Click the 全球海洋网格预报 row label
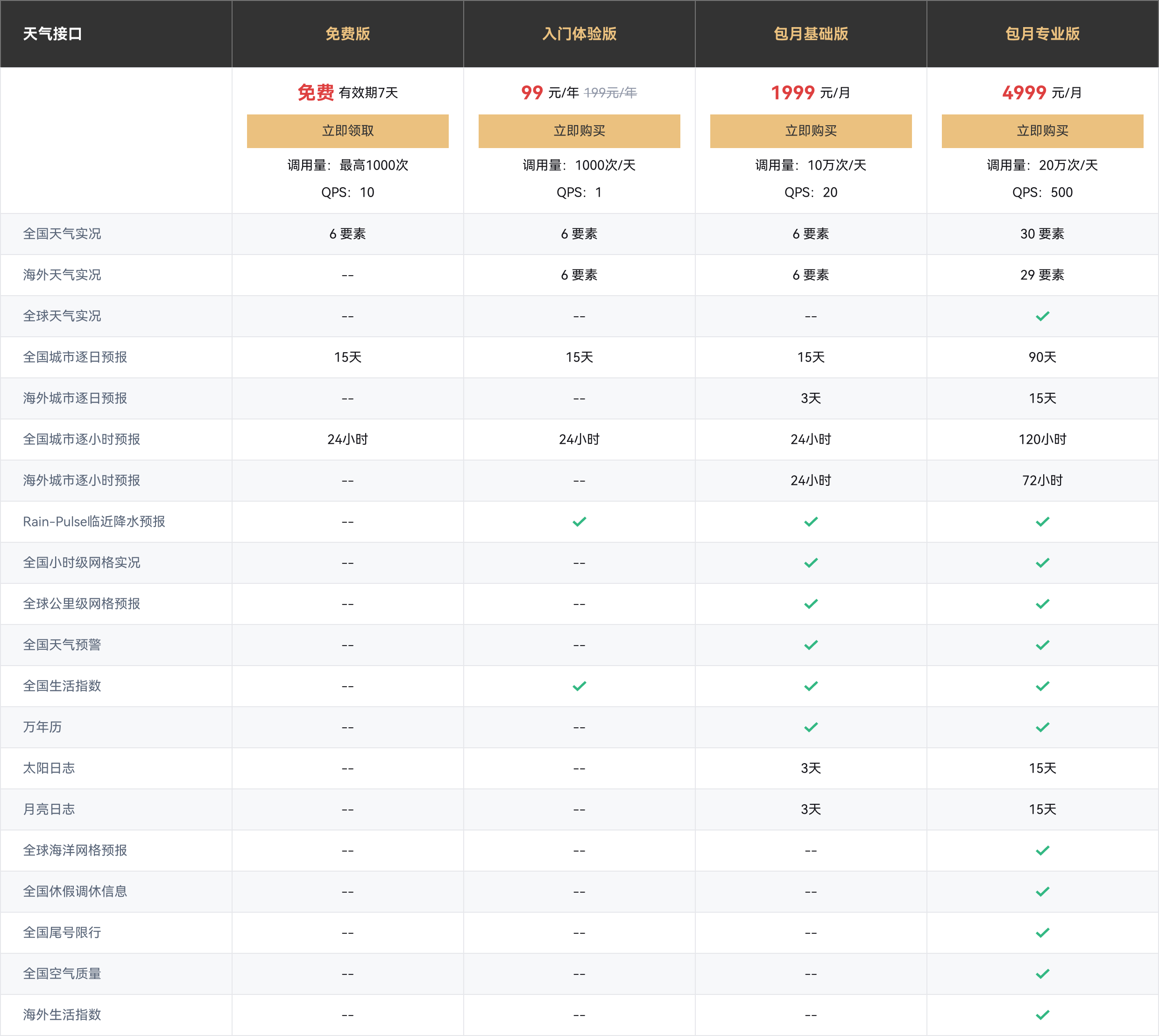 coord(75,851)
